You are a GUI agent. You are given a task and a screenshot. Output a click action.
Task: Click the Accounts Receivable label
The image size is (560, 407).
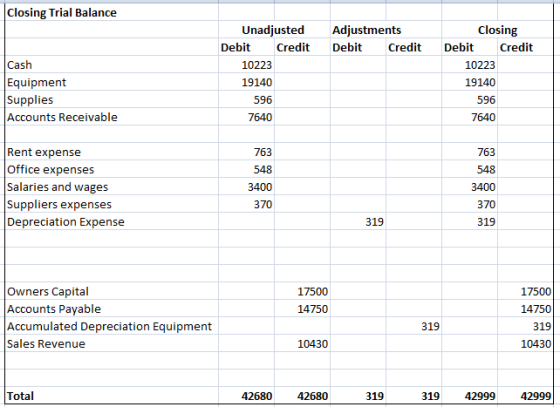tap(62, 117)
